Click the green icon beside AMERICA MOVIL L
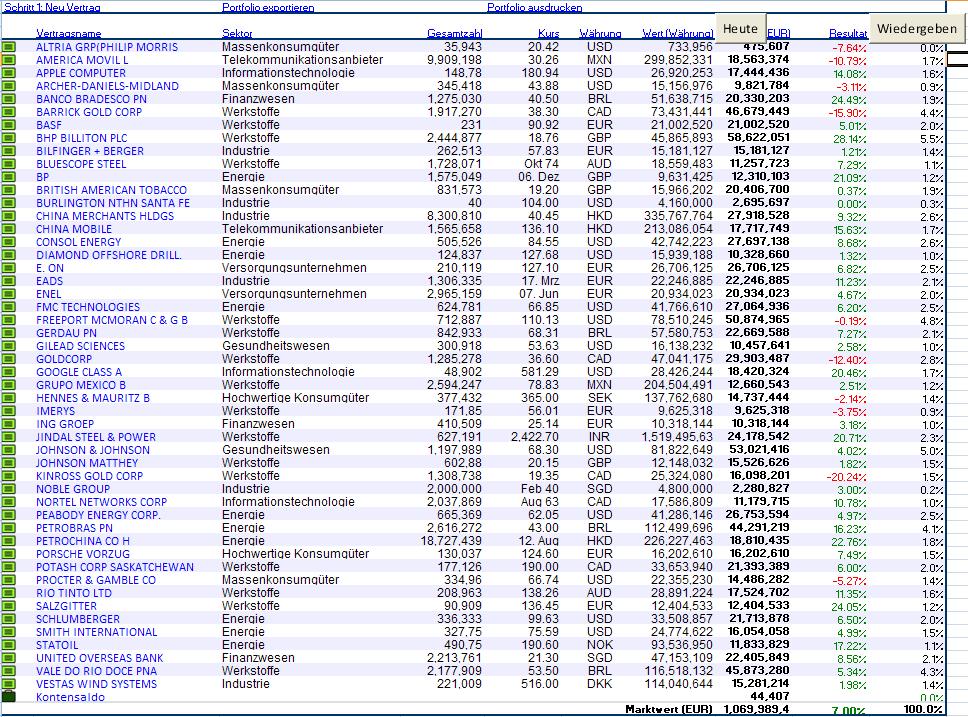Image resolution: width=968 pixels, height=717 pixels. click(8, 60)
